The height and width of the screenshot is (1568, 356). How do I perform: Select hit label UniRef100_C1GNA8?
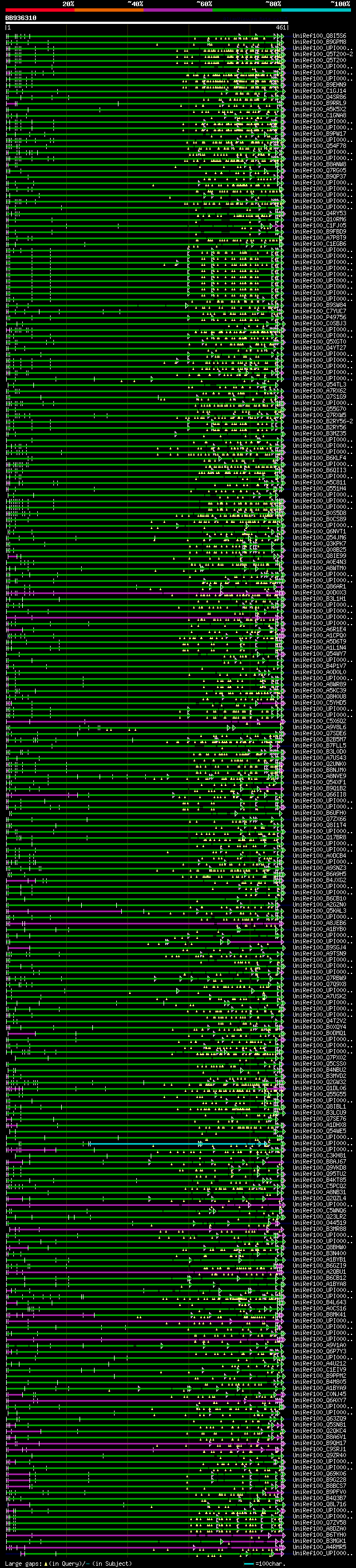[x=319, y=115]
